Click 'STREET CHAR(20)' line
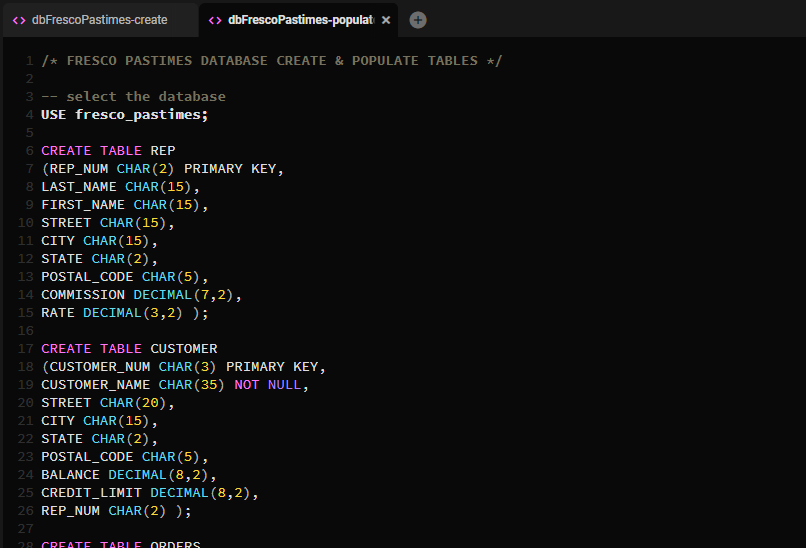Screen dimensions: 806x548 point(108,403)
